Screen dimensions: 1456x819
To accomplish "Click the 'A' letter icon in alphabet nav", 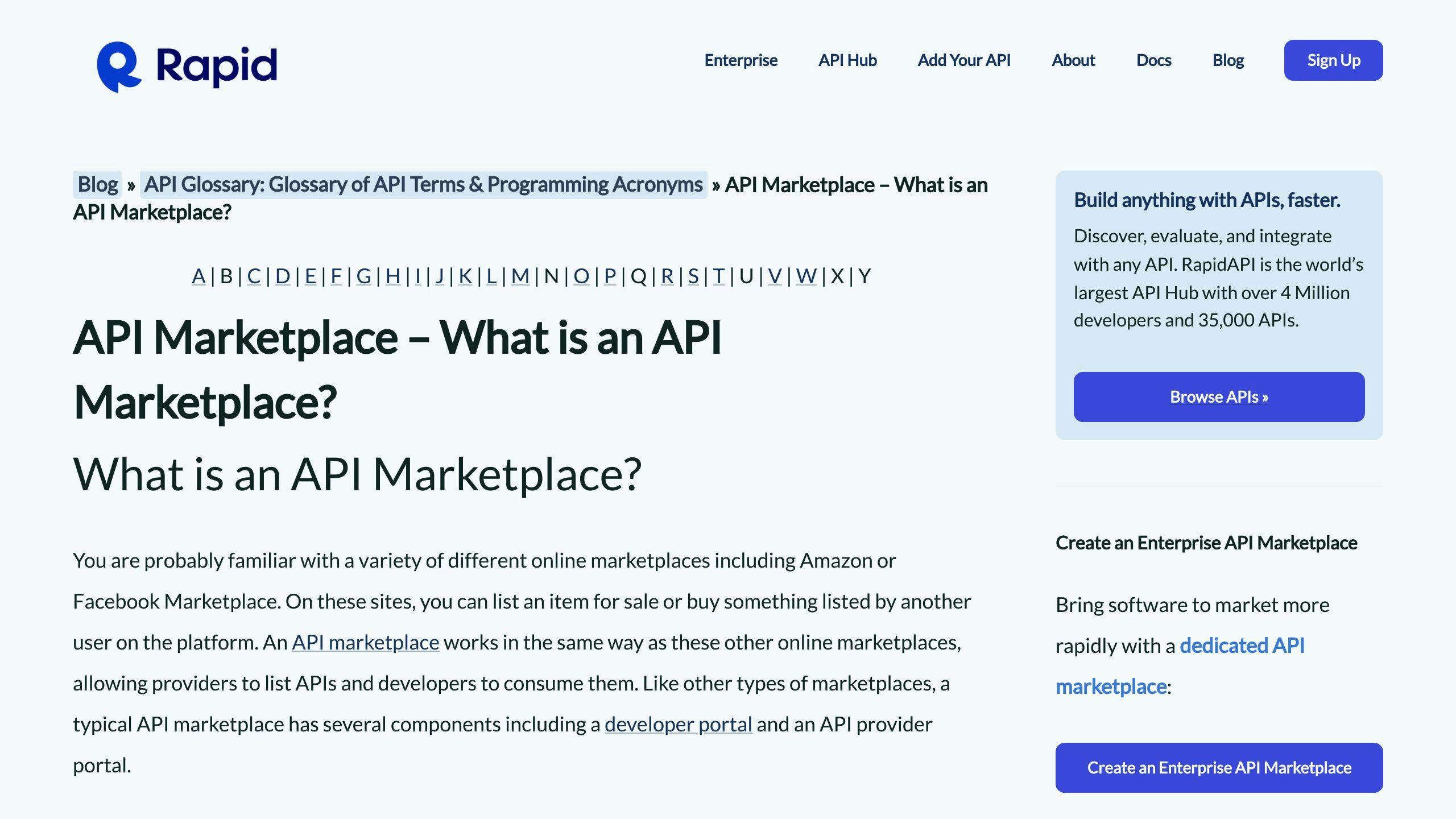I will (x=197, y=275).
